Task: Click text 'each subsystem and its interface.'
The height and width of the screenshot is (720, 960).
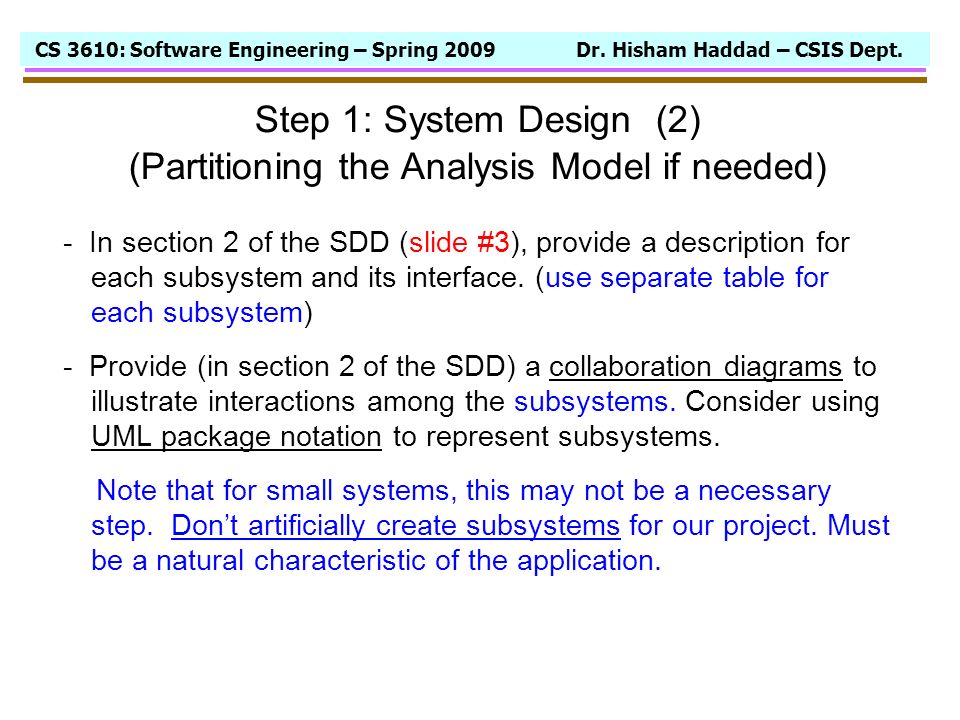Action: point(308,278)
